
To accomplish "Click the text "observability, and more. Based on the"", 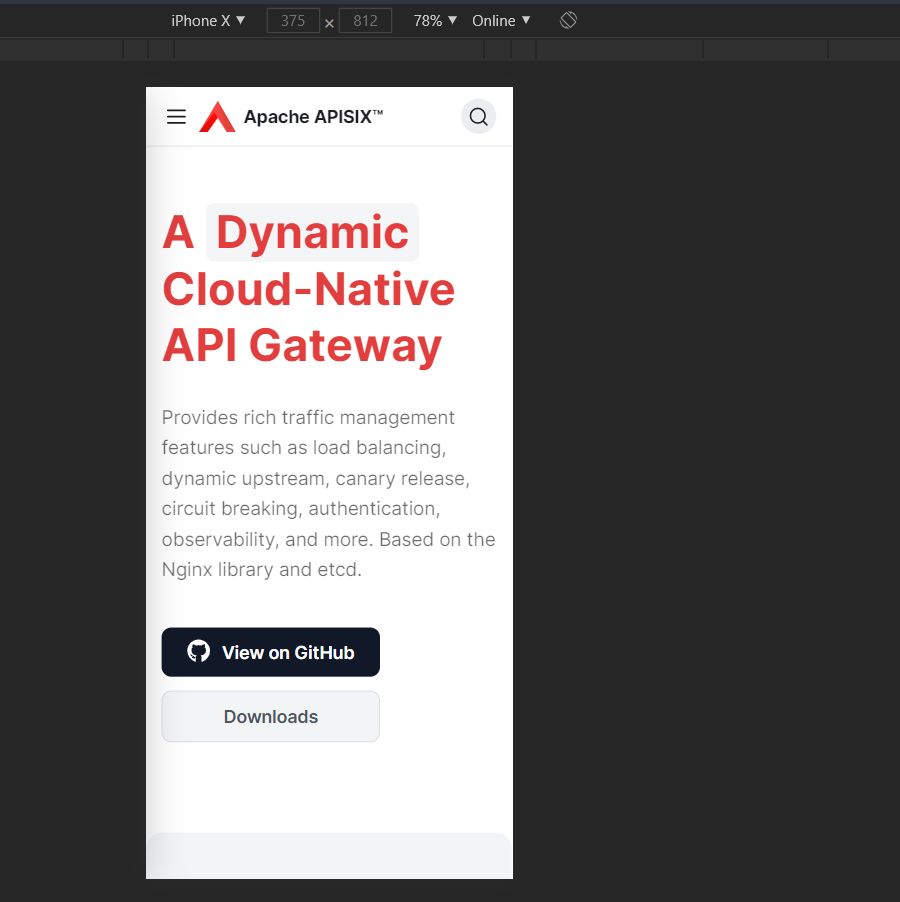I will [328, 539].
